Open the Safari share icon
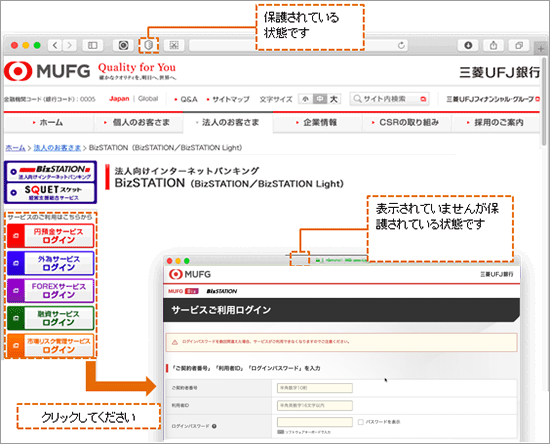This screenshot has height=444, width=550. click(494, 45)
